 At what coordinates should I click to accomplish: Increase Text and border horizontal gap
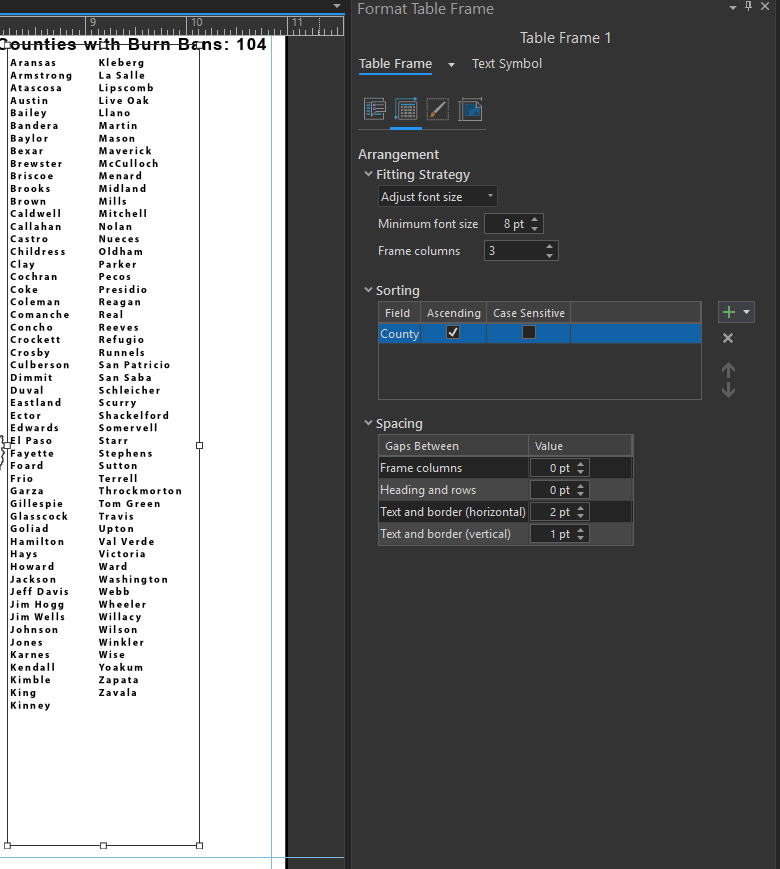pos(580,508)
